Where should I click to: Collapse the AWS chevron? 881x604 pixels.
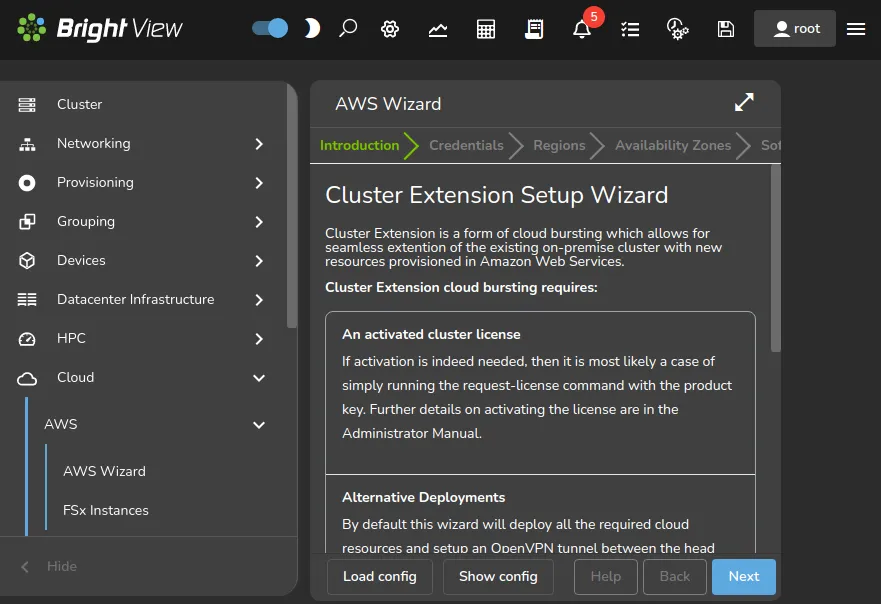tap(259, 425)
